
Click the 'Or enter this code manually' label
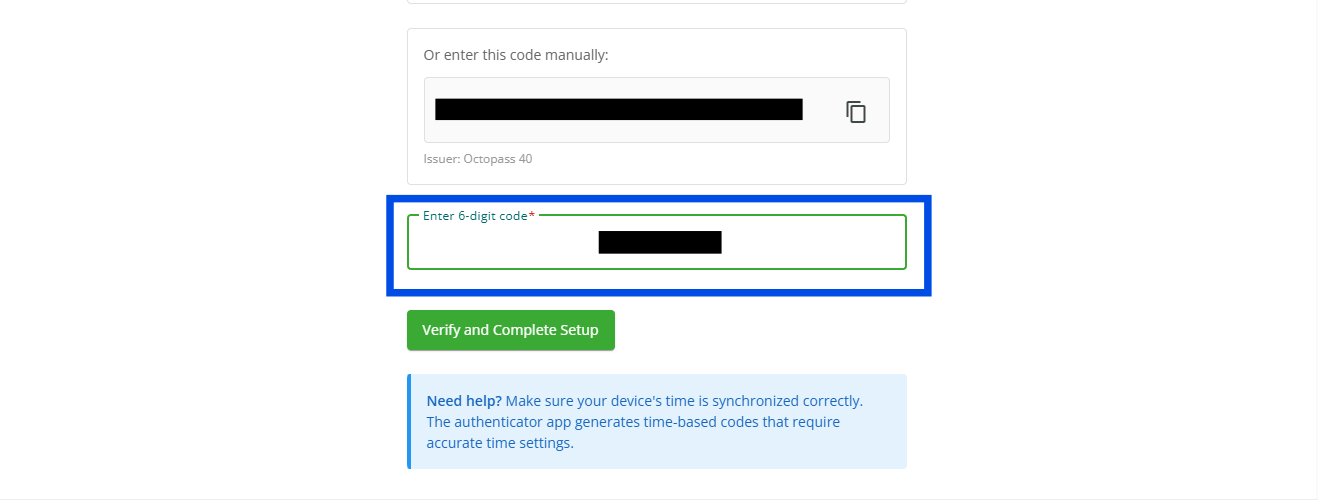516,55
